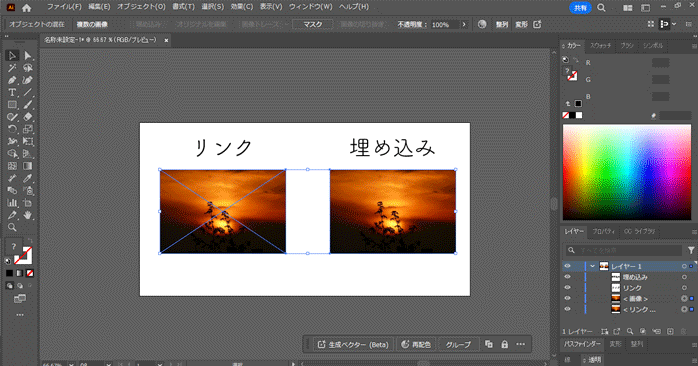This screenshot has height=366, width=698.
Task: Pick a color from the spectrum ramp
Action: click(x=627, y=172)
